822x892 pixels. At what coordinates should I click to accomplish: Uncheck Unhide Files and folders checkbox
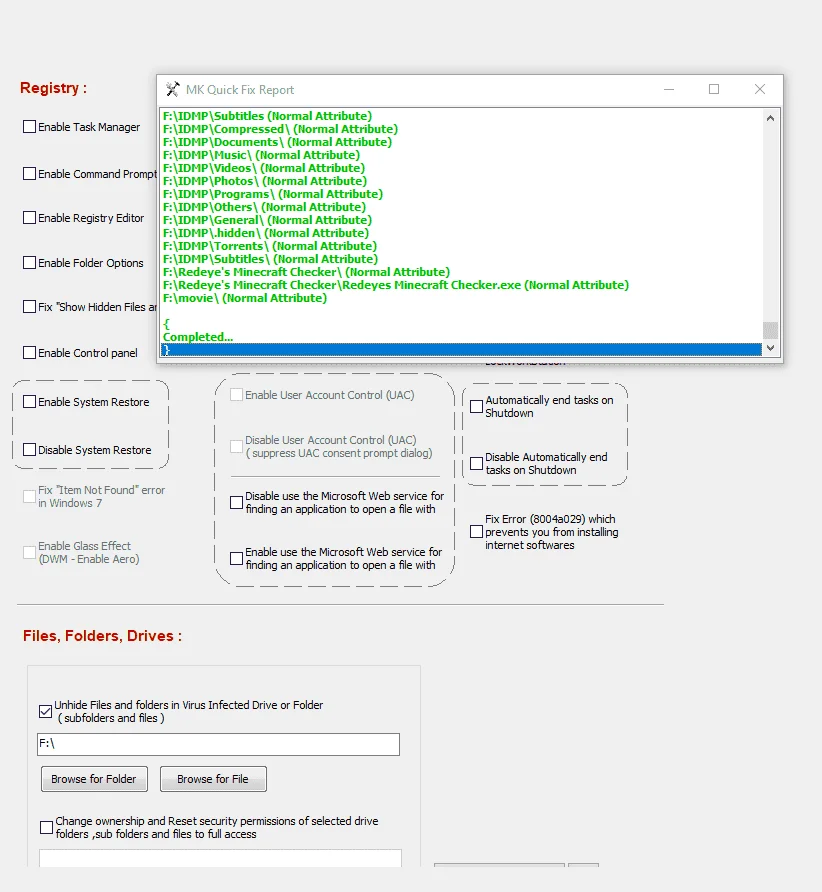coord(46,711)
